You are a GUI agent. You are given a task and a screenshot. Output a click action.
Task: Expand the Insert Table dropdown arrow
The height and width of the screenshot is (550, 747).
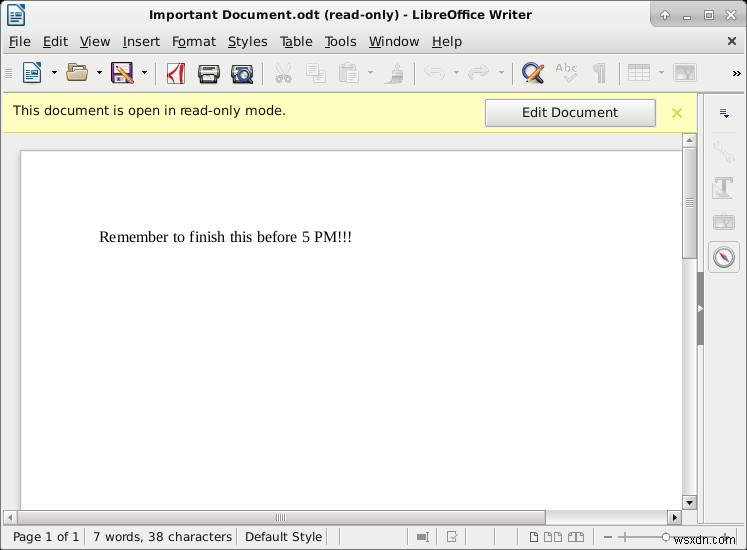(x=661, y=73)
